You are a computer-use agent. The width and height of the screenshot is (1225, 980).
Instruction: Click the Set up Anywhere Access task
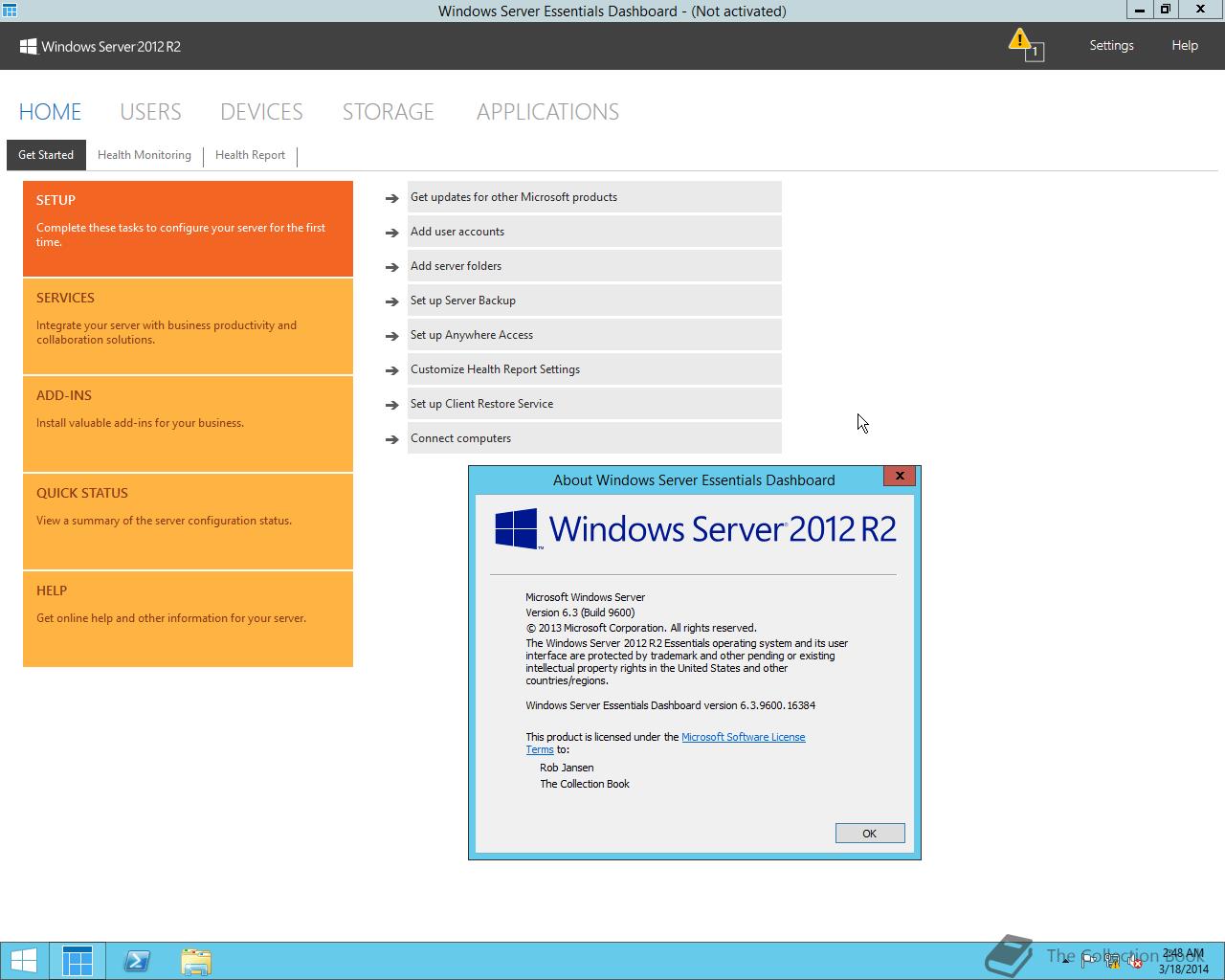point(594,335)
